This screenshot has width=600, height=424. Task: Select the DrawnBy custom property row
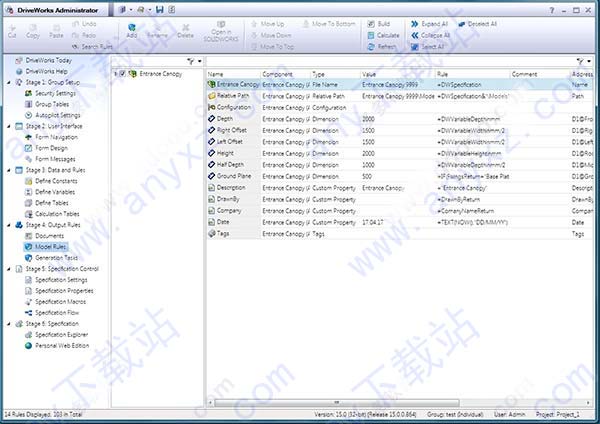[399, 199]
